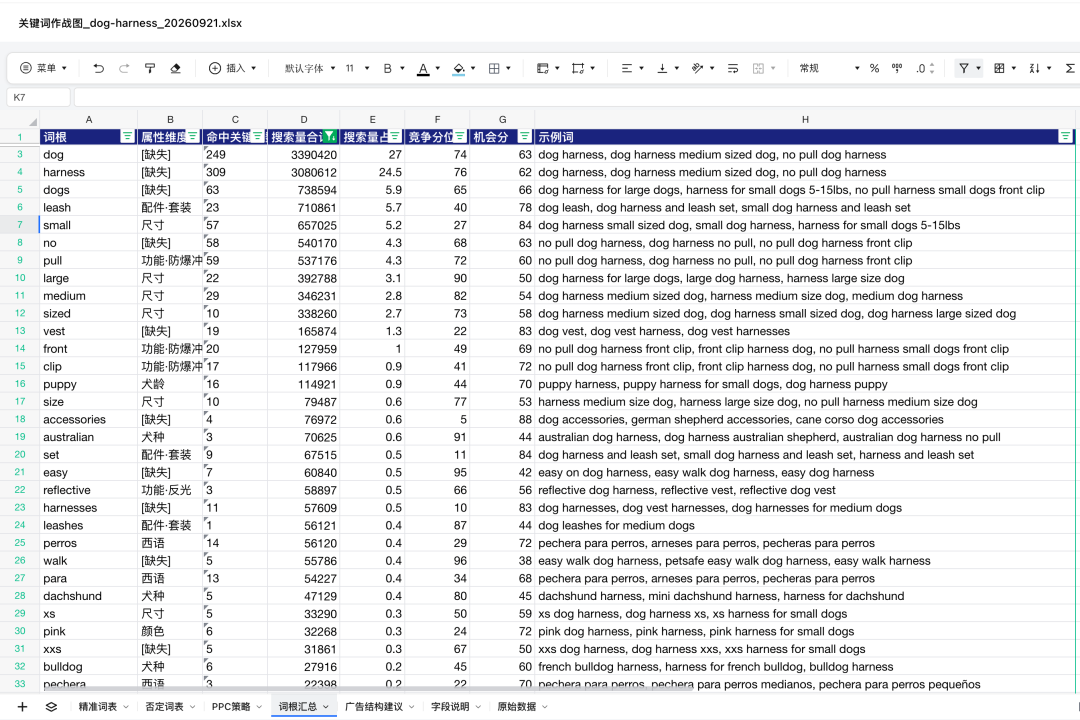Image resolution: width=1080 pixels, height=720 pixels.
Task: Toggle text wrapping in cells
Action: [733, 68]
